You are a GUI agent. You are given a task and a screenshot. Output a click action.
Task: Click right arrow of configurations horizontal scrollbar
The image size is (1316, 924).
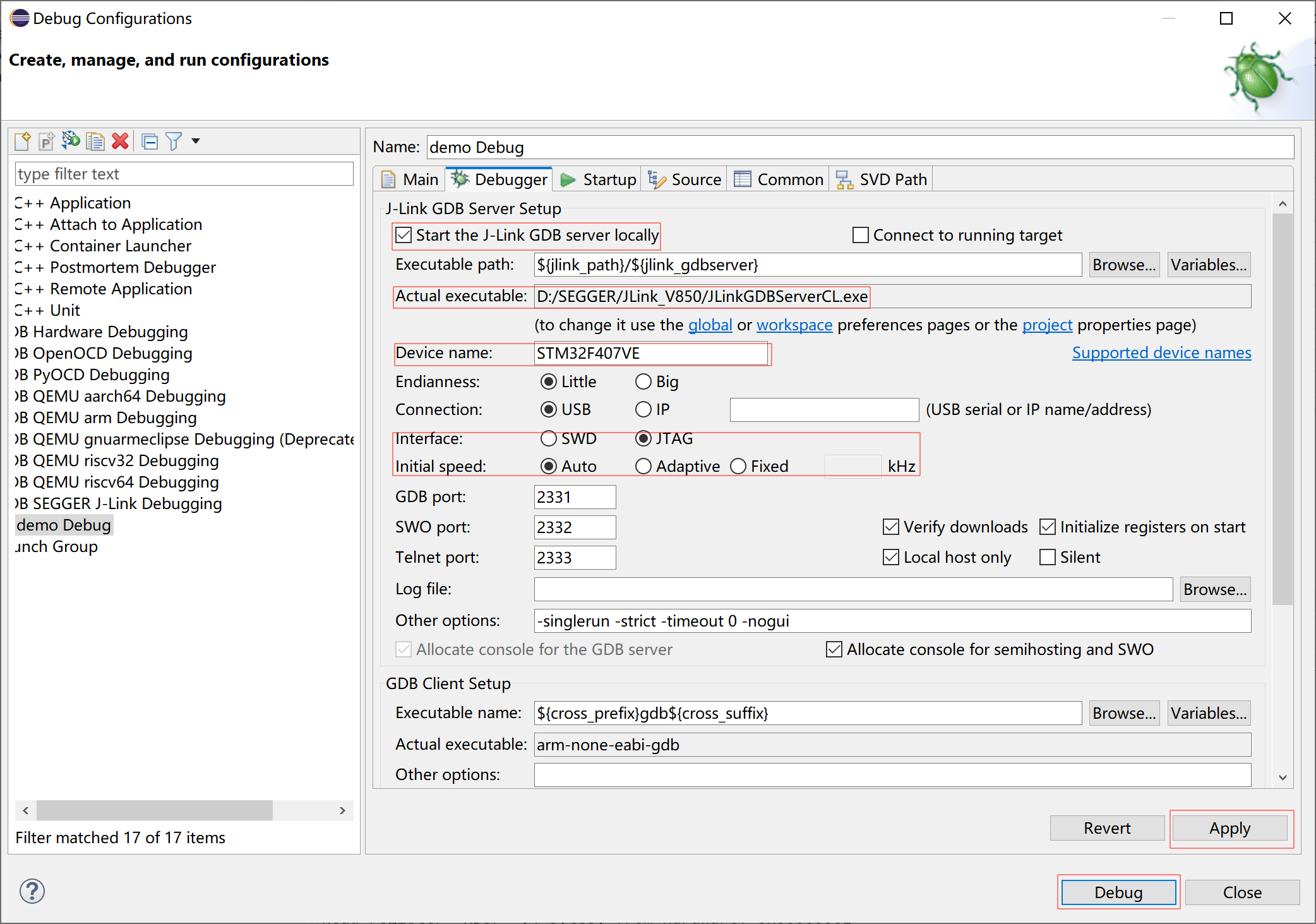[x=342, y=810]
